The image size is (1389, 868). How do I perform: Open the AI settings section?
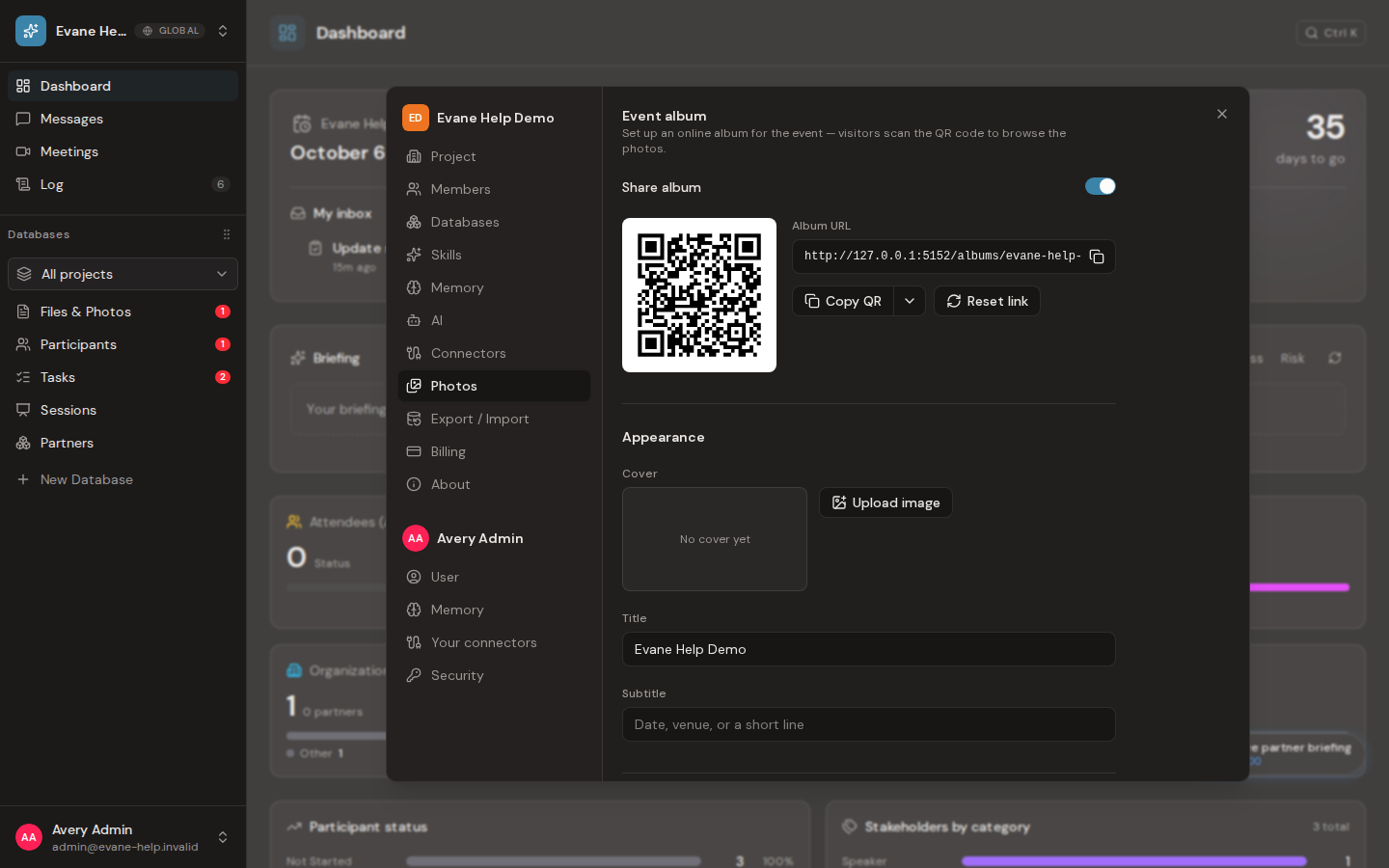pos(494,320)
